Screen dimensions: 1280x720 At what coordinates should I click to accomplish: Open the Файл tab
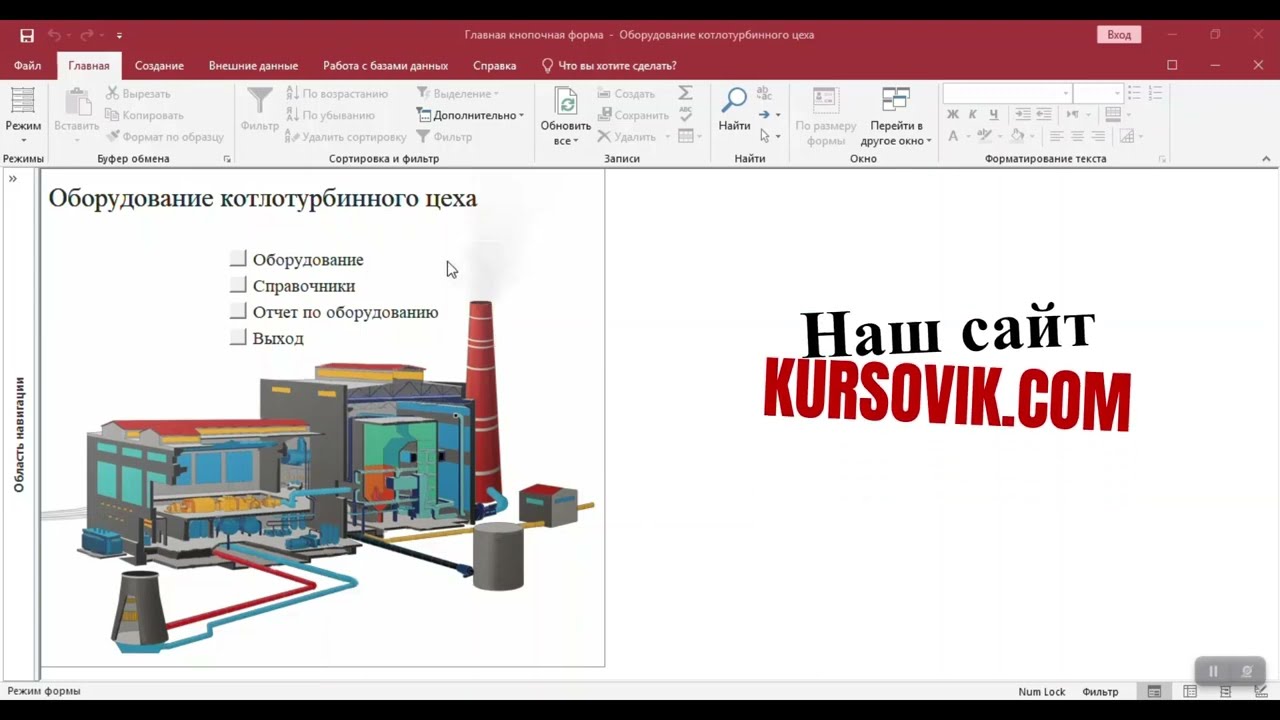coord(28,66)
